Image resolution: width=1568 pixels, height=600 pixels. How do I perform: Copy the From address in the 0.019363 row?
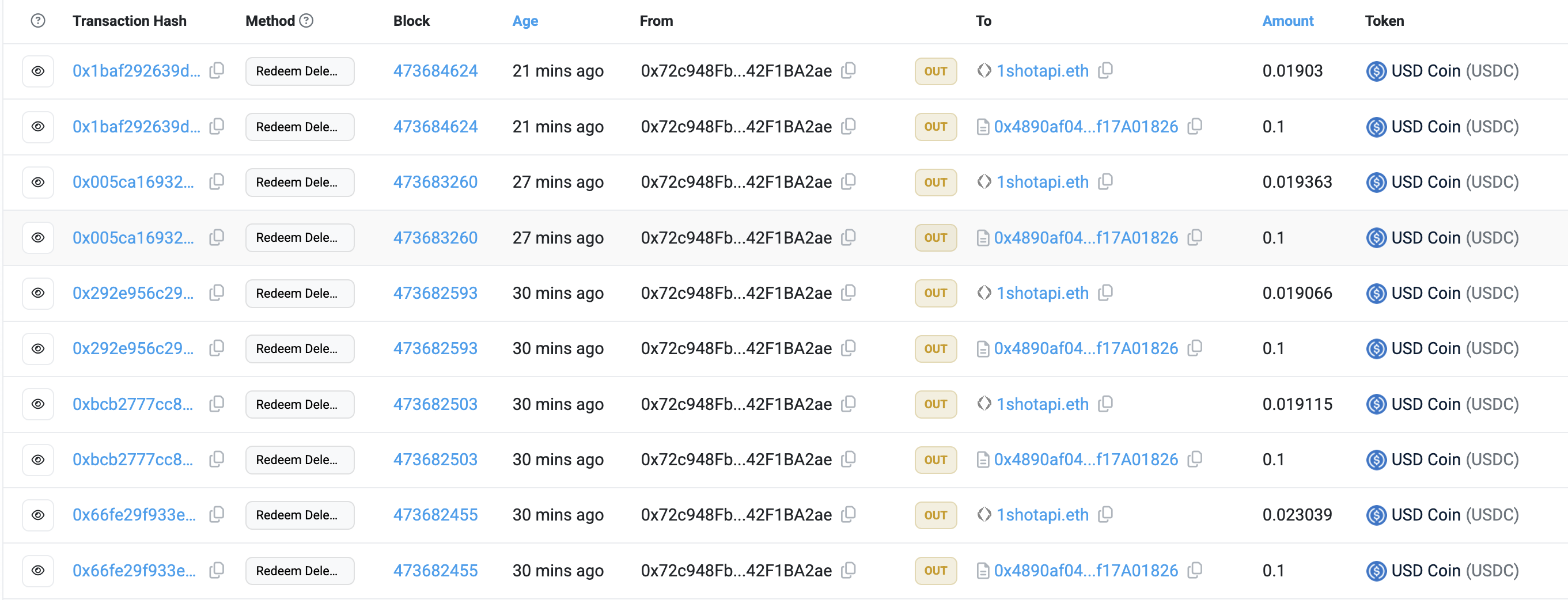(x=849, y=181)
